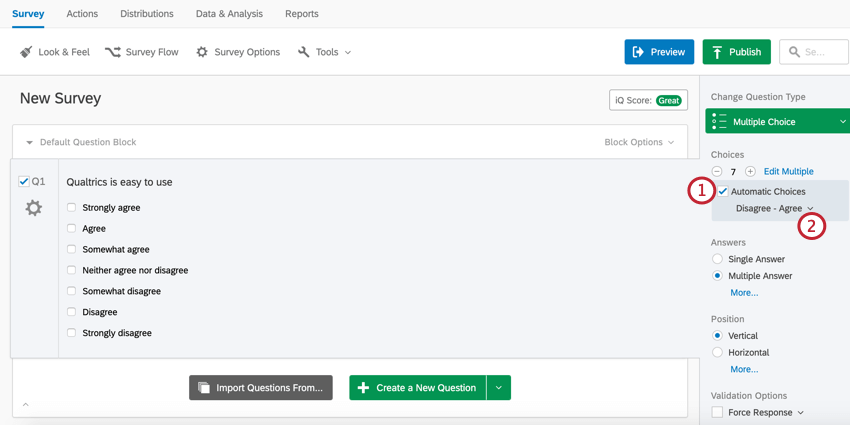850x425 pixels.
Task: Collapse block using bottom-left caret
Action: tap(25, 404)
